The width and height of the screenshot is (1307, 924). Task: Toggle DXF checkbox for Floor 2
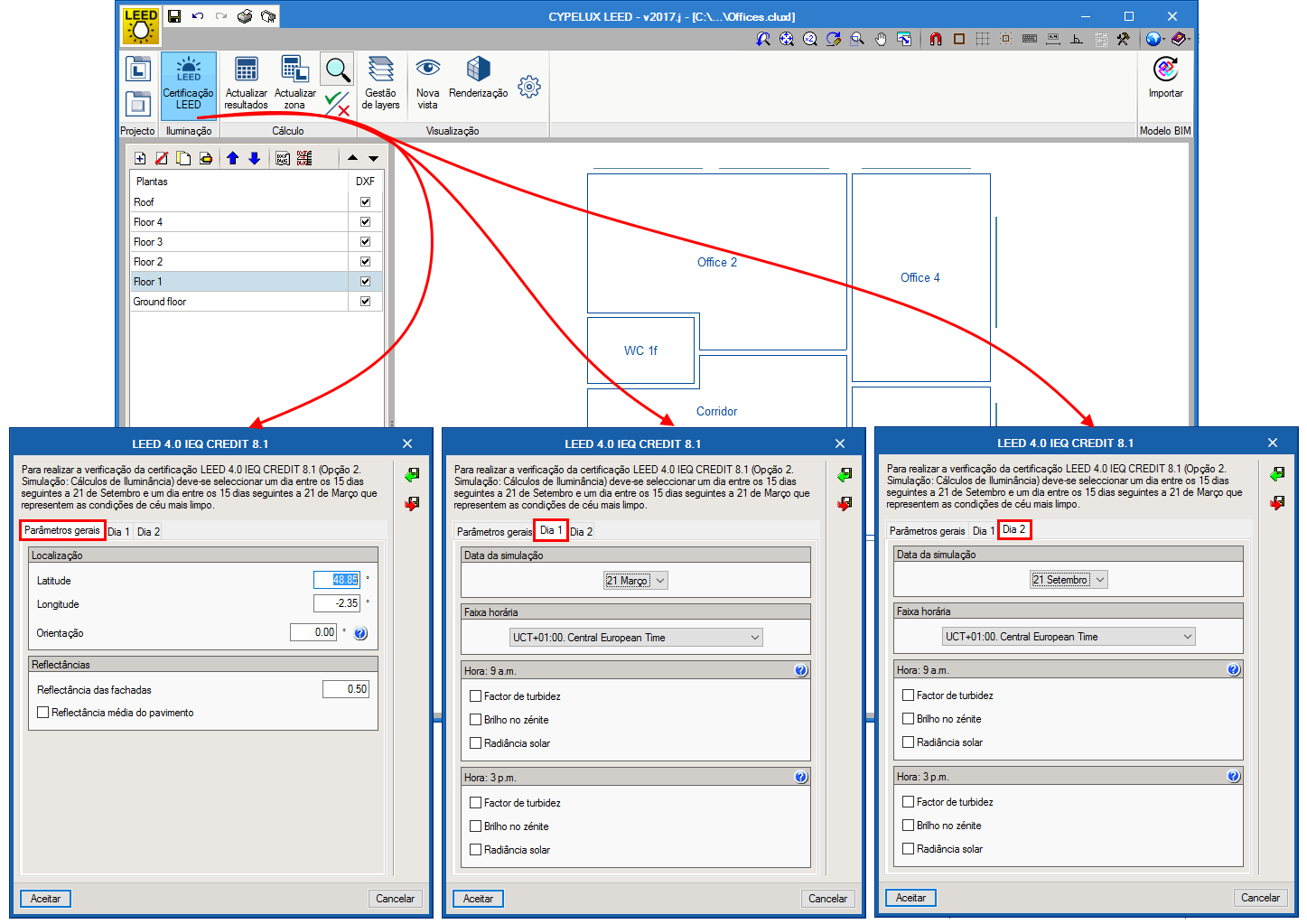click(365, 261)
